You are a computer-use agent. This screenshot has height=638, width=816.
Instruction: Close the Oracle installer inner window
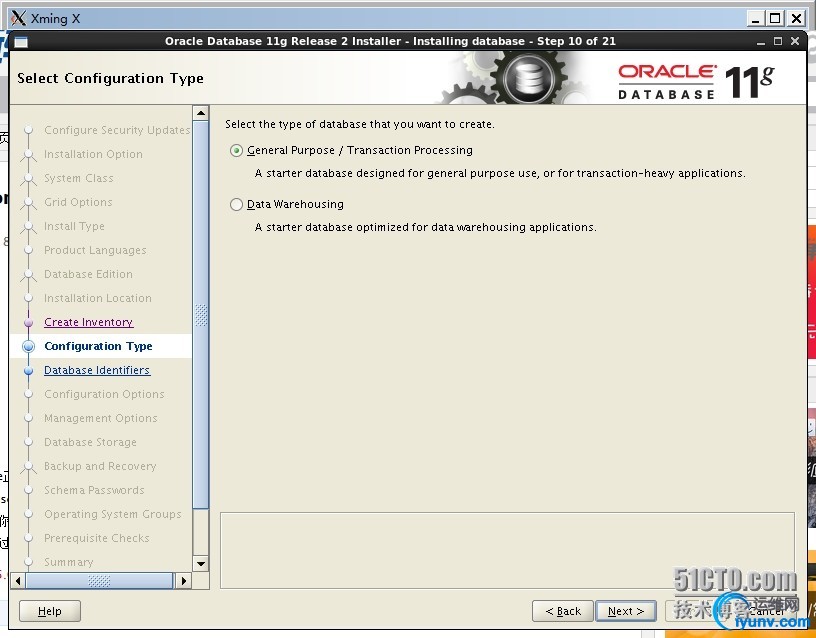pyautogui.click(x=795, y=41)
